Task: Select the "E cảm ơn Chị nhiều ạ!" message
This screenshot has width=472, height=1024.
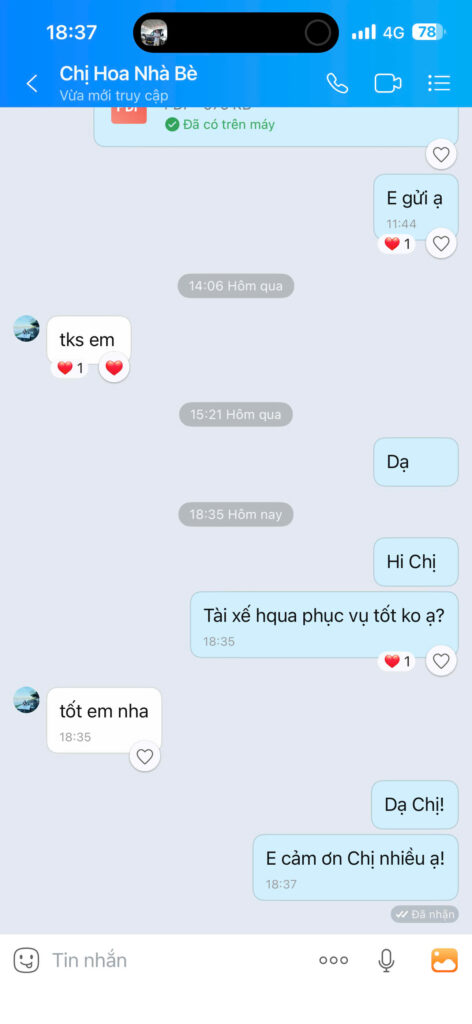Action: (356, 867)
